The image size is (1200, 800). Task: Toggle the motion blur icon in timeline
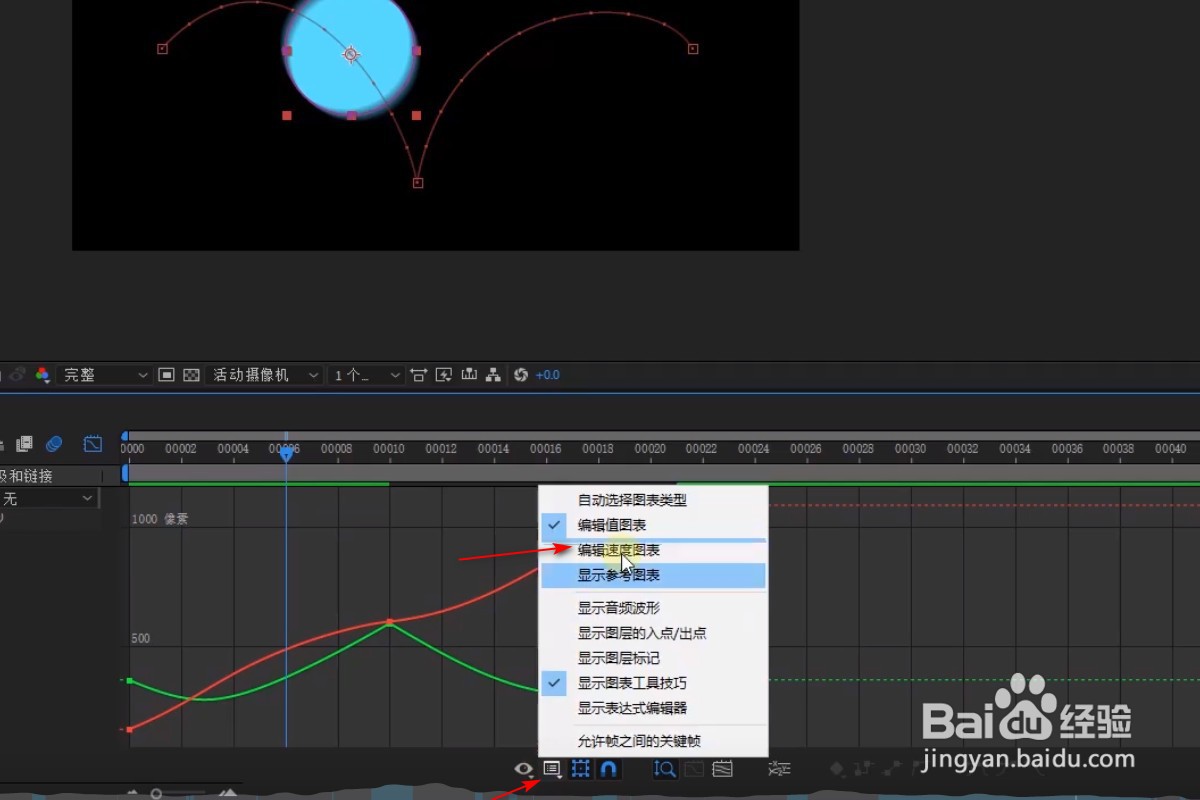click(x=55, y=443)
